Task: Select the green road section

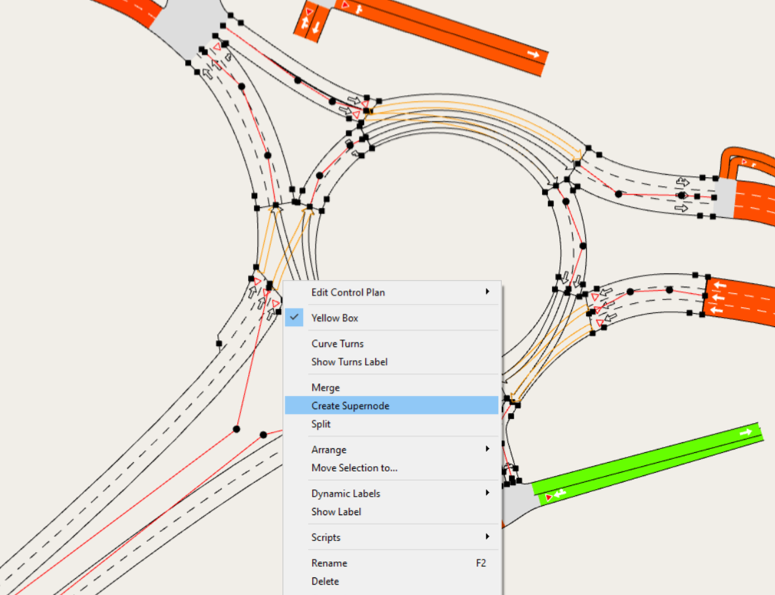Action: tap(647, 464)
